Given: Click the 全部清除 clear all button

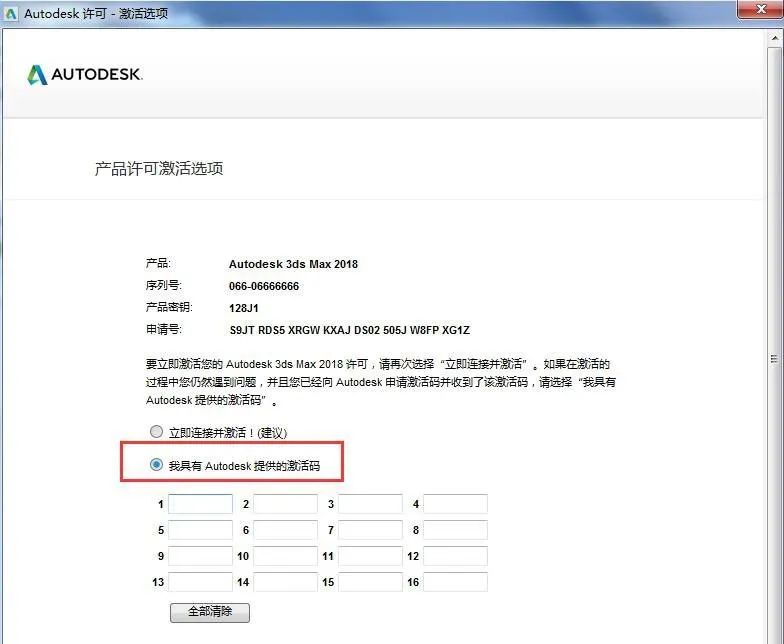Looking at the screenshot, I should pos(210,612).
